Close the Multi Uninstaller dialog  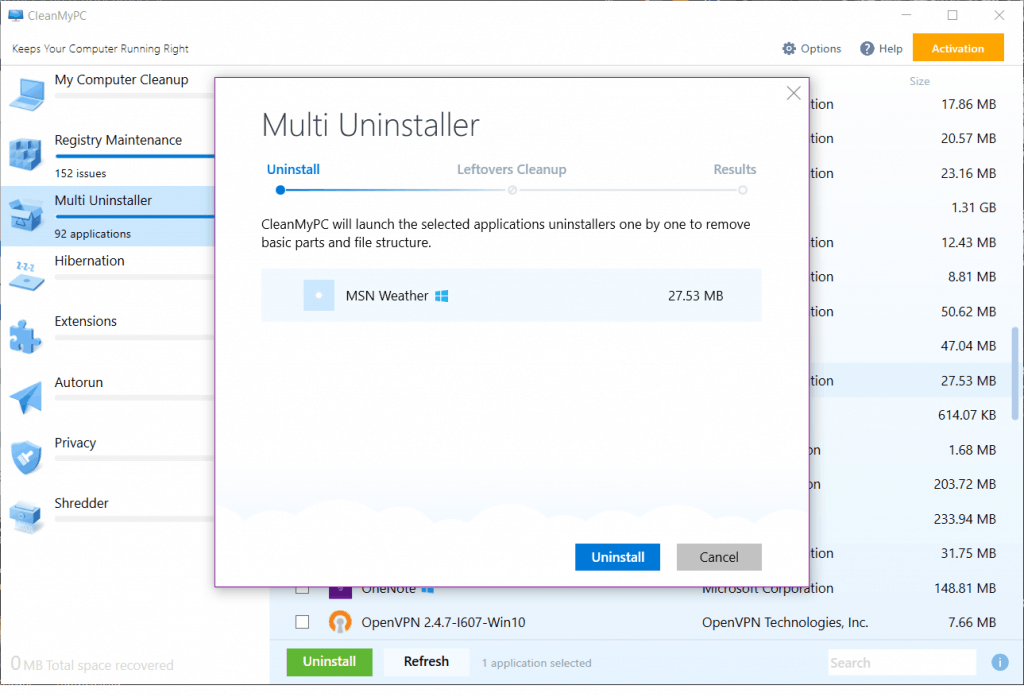click(x=793, y=93)
